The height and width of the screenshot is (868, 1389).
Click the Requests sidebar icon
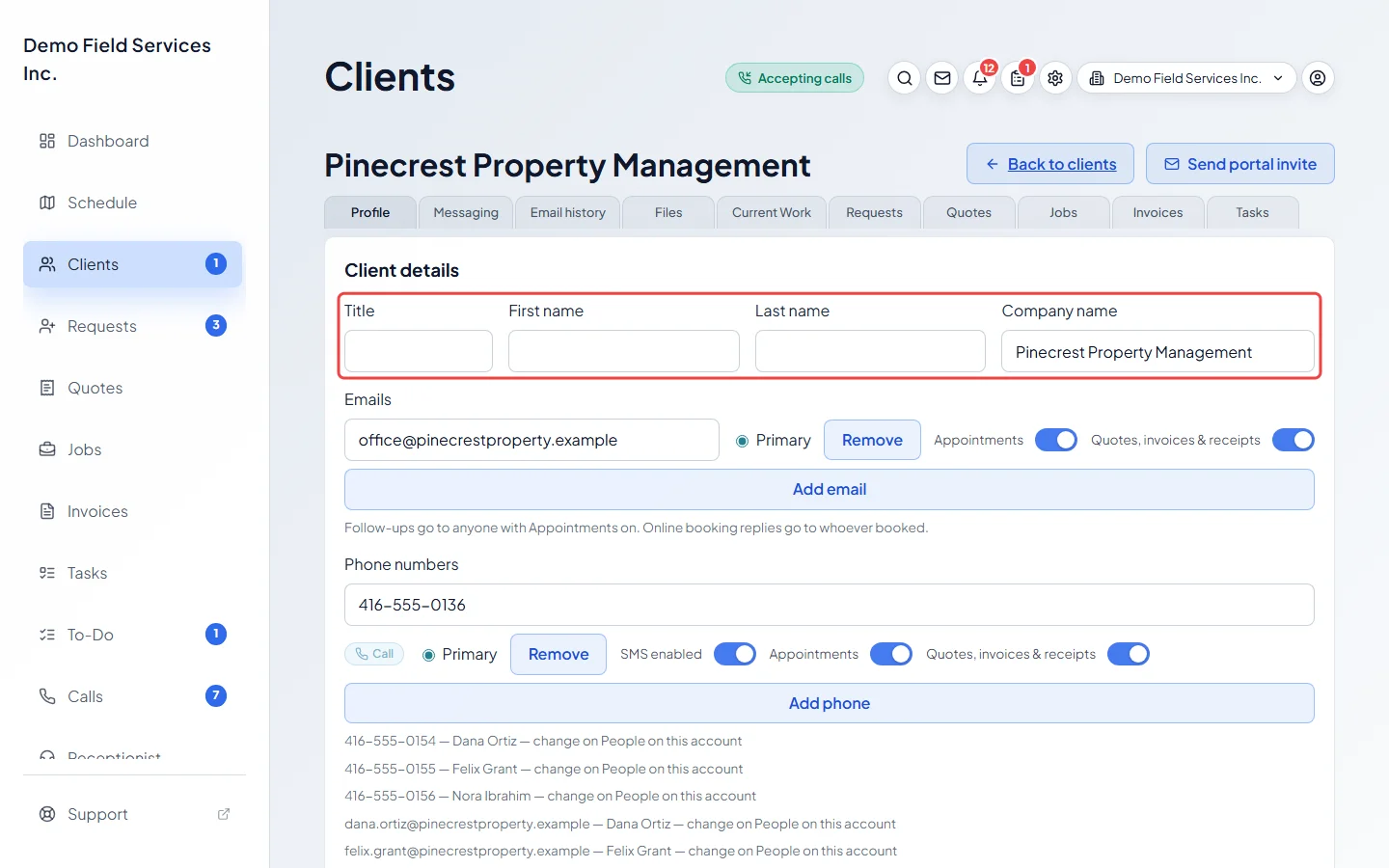[x=47, y=326]
